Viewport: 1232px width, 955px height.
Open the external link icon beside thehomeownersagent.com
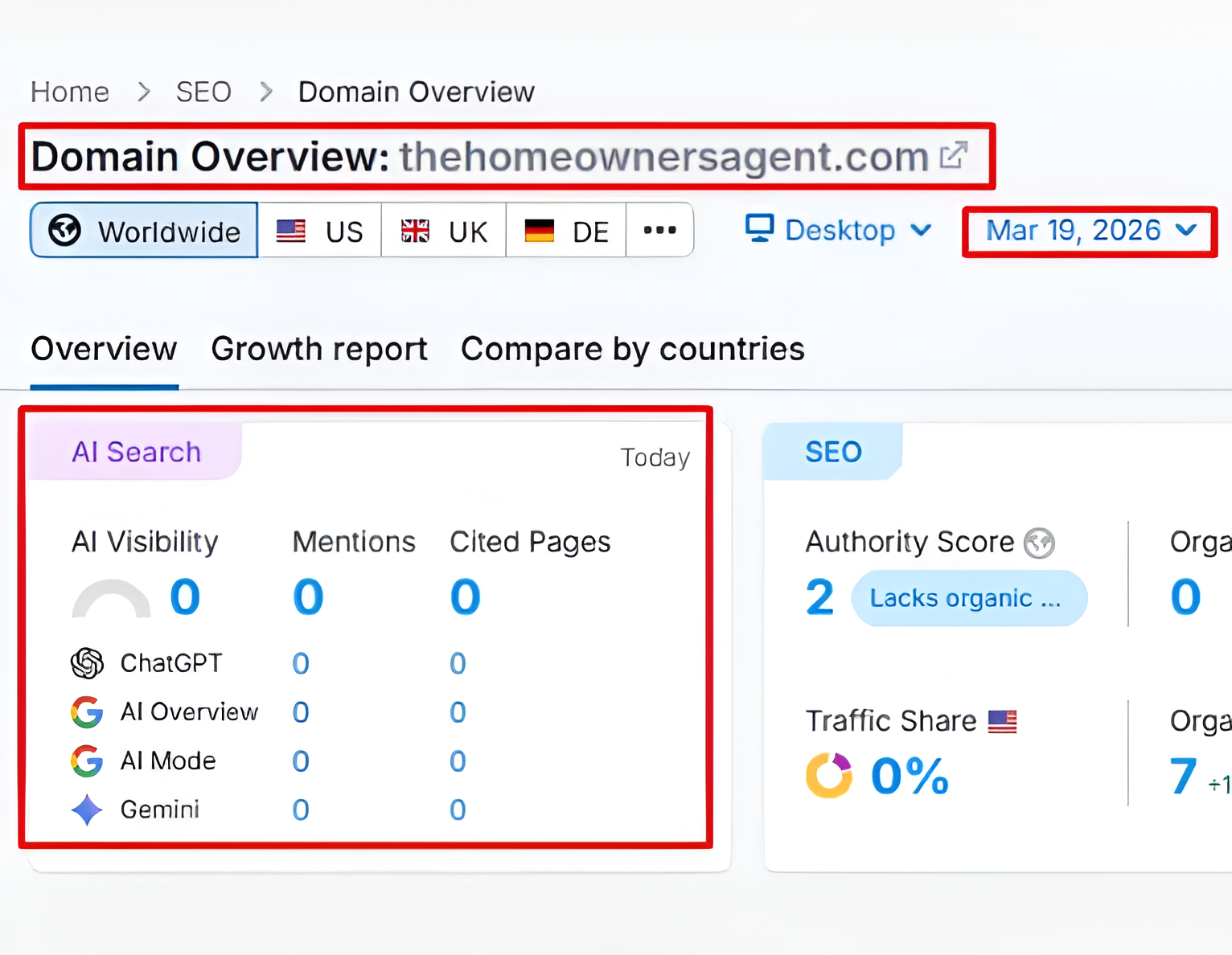click(954, 155)
